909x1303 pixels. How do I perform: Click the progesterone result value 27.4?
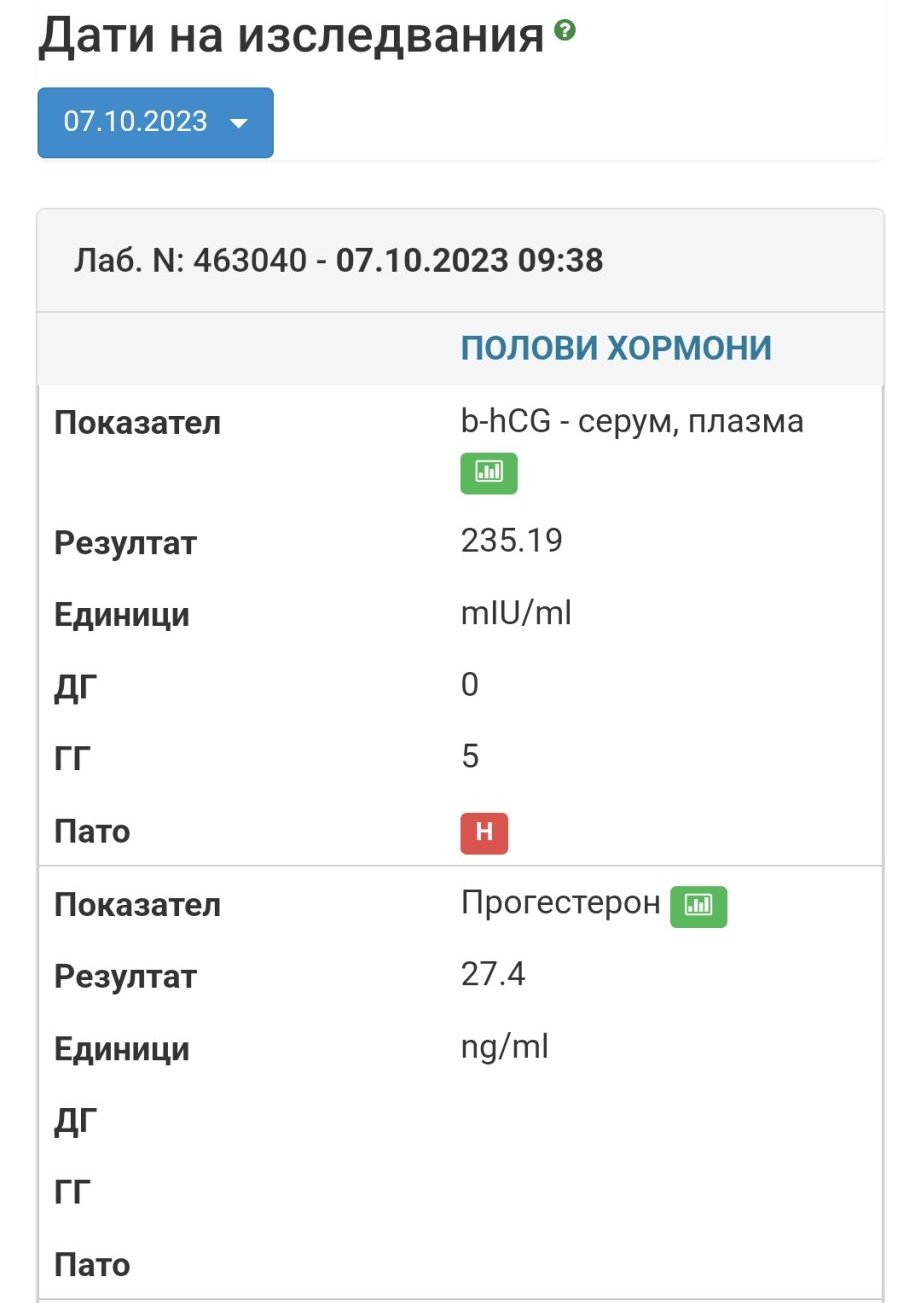click(x=492, y=974)
